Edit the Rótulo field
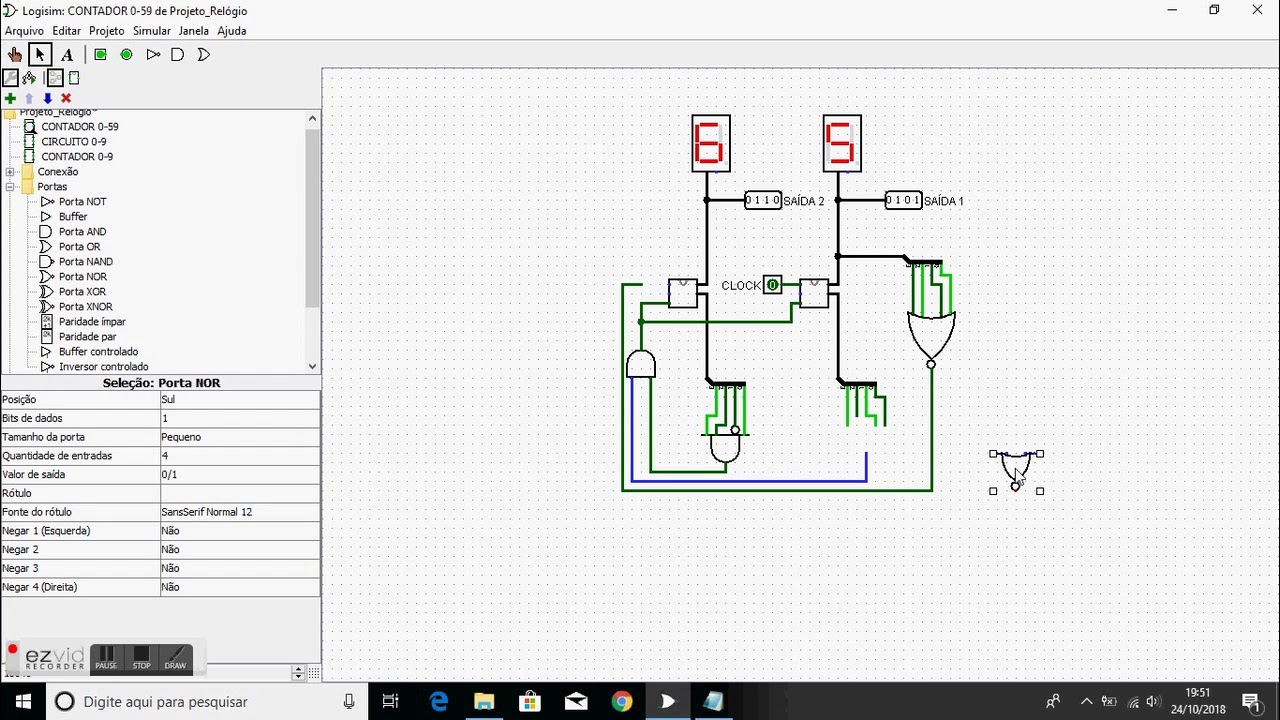This screenshot has width=1280, height=720. (x=240, y=493)
